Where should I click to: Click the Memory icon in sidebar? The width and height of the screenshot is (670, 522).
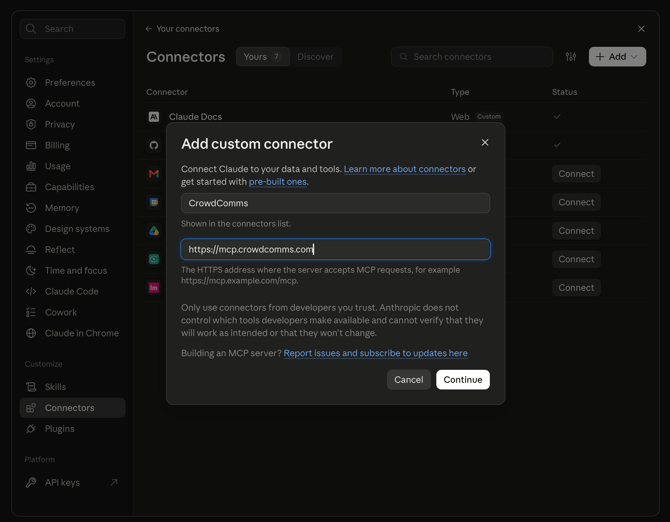31,208
